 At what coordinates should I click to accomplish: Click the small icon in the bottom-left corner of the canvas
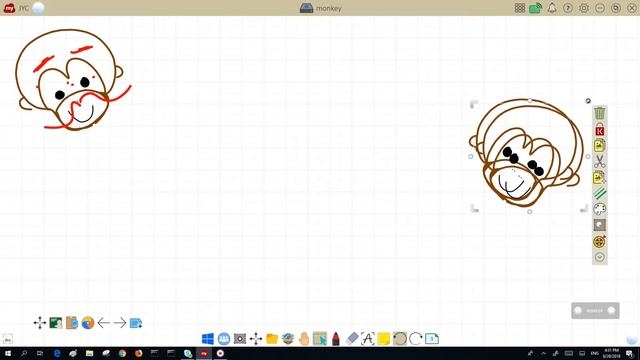pyautogui.click(x=8, y=339)
